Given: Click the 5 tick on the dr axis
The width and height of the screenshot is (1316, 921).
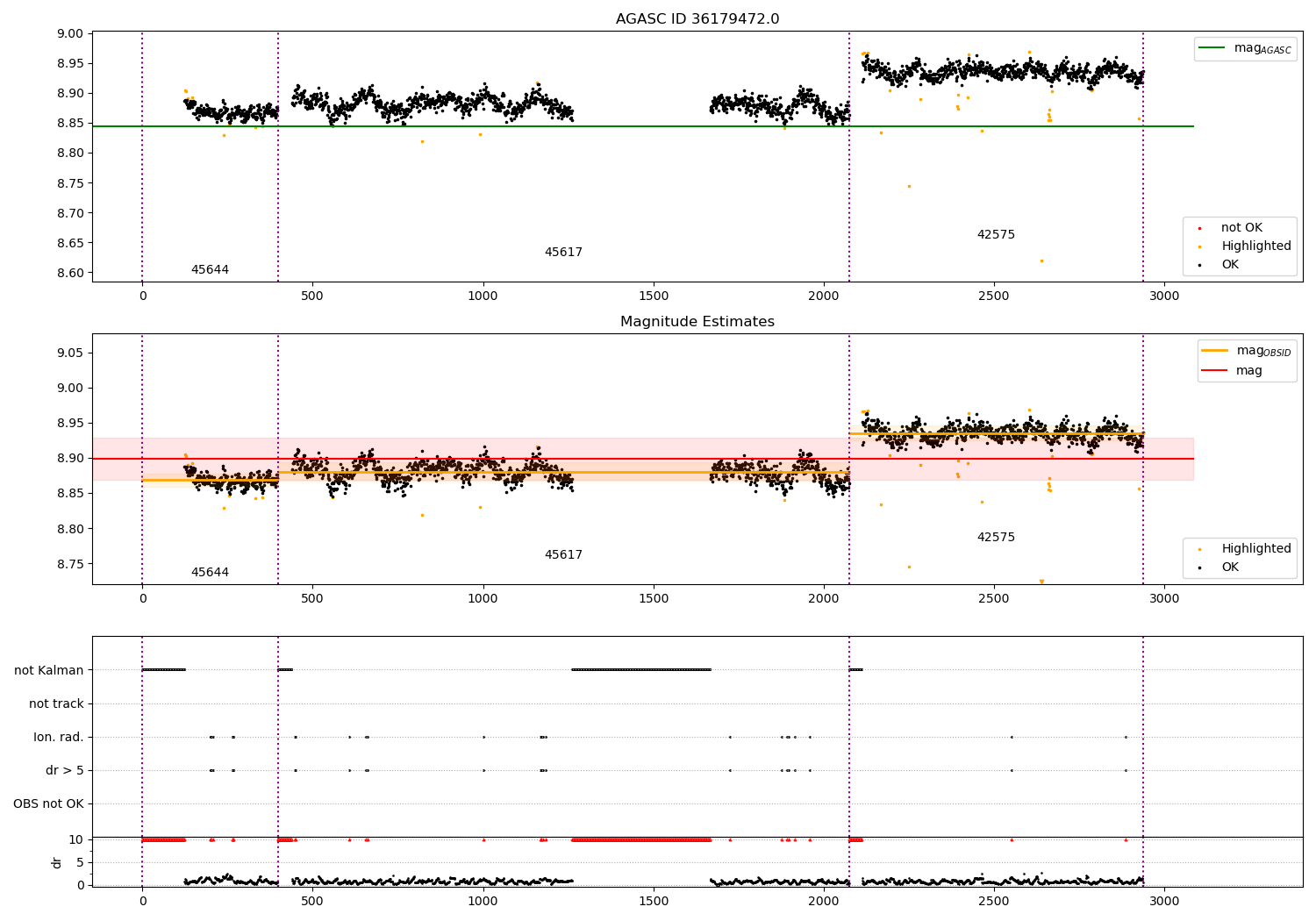Looking at the screenshot, I should pos(81,862).
